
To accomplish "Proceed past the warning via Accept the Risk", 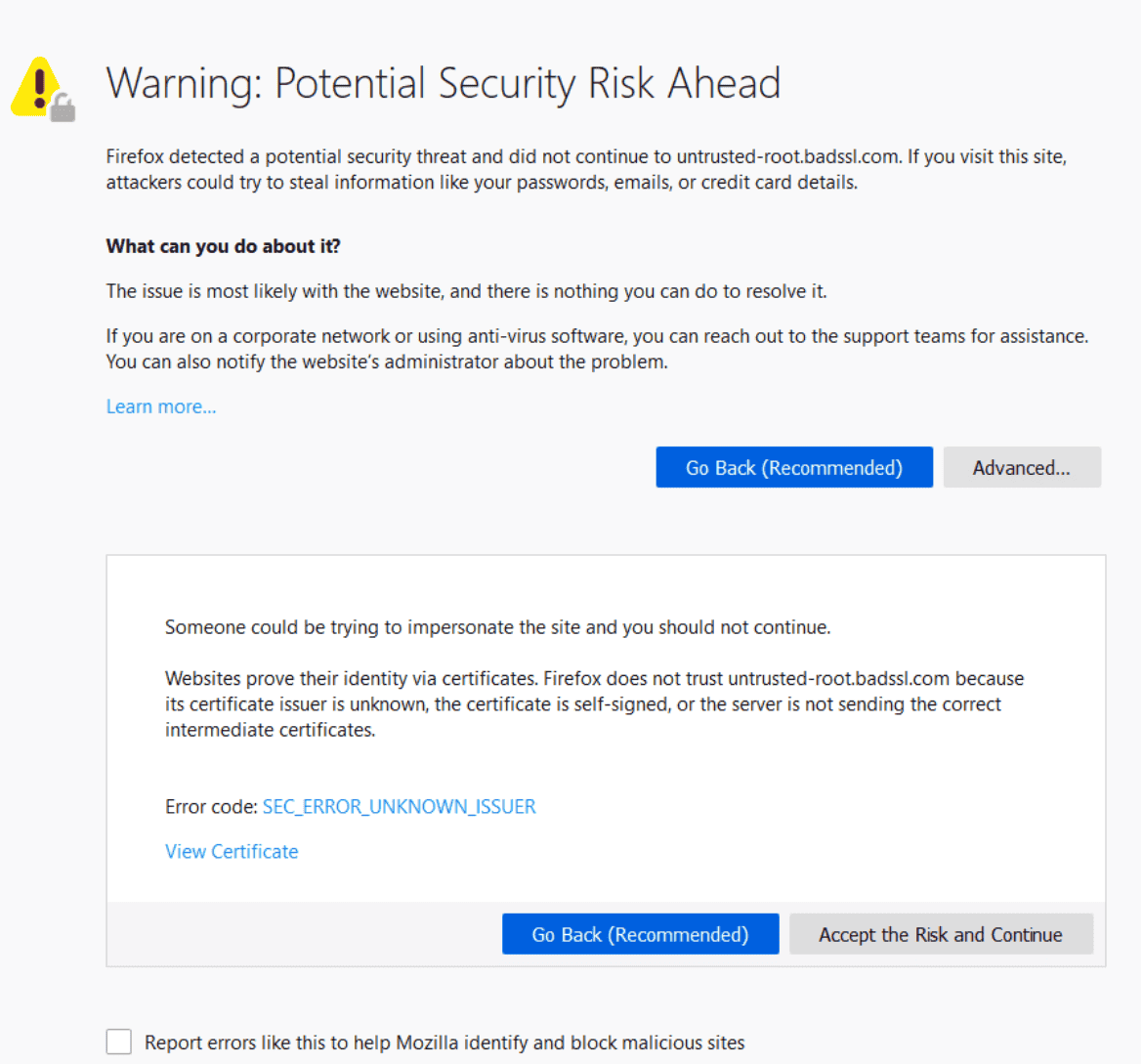I will tap(941, 934).
